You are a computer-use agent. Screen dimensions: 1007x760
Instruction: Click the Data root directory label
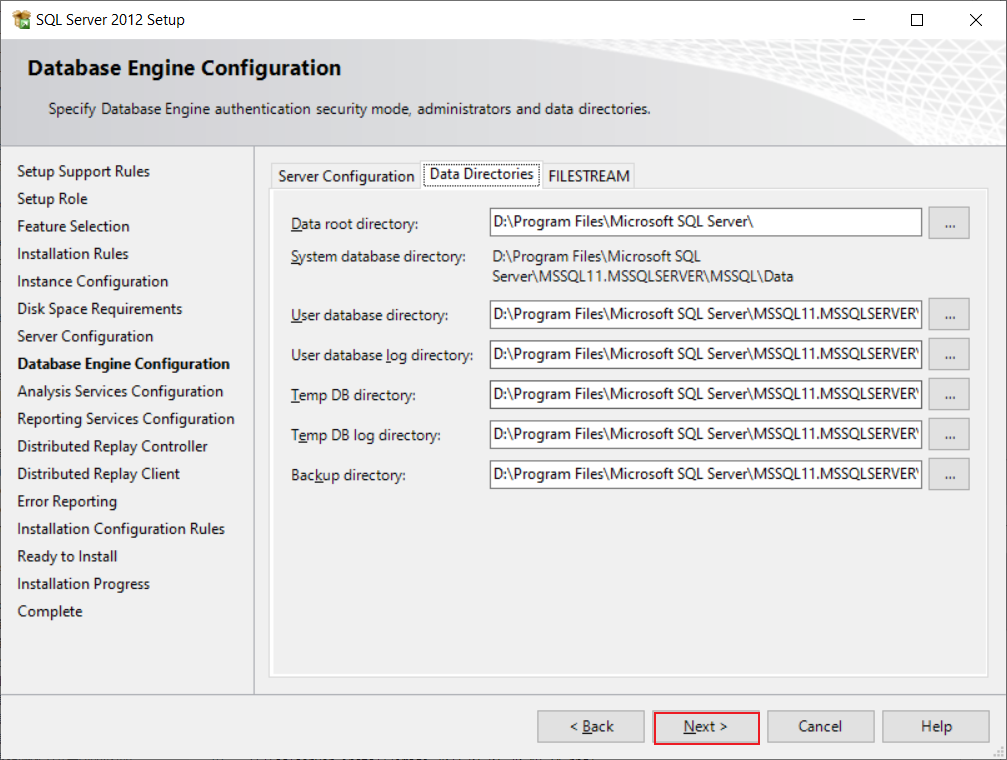click(x=355, y=224)
